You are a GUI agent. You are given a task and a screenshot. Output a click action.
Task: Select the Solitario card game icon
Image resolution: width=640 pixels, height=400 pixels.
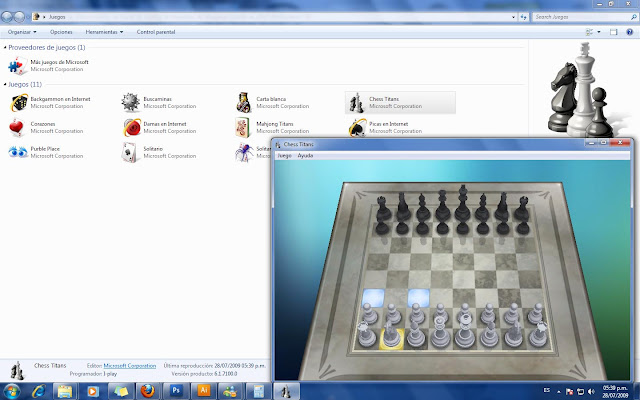(130, 152)
